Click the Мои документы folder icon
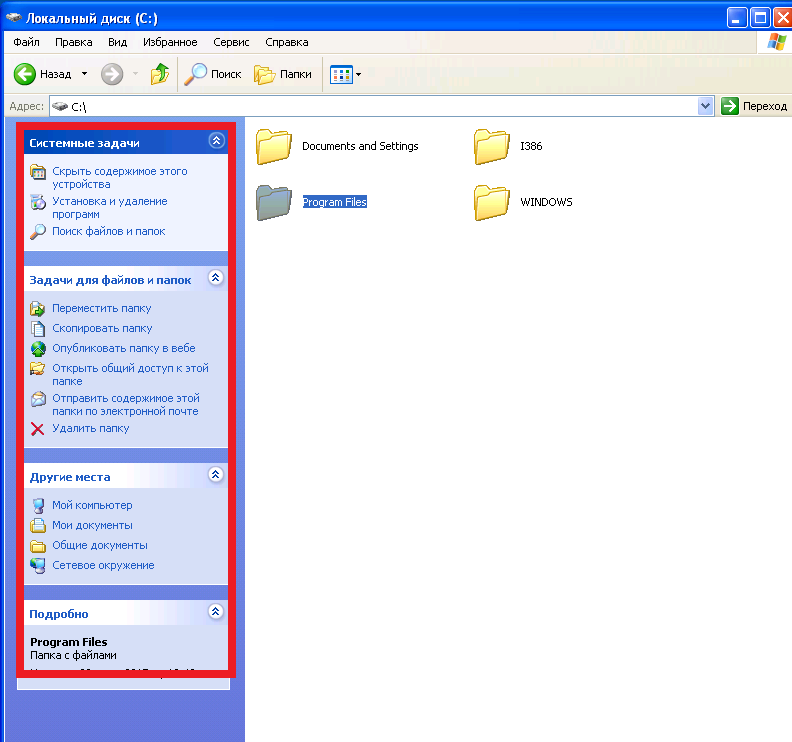This screenshot has height=742, width=792. (38, 526)
